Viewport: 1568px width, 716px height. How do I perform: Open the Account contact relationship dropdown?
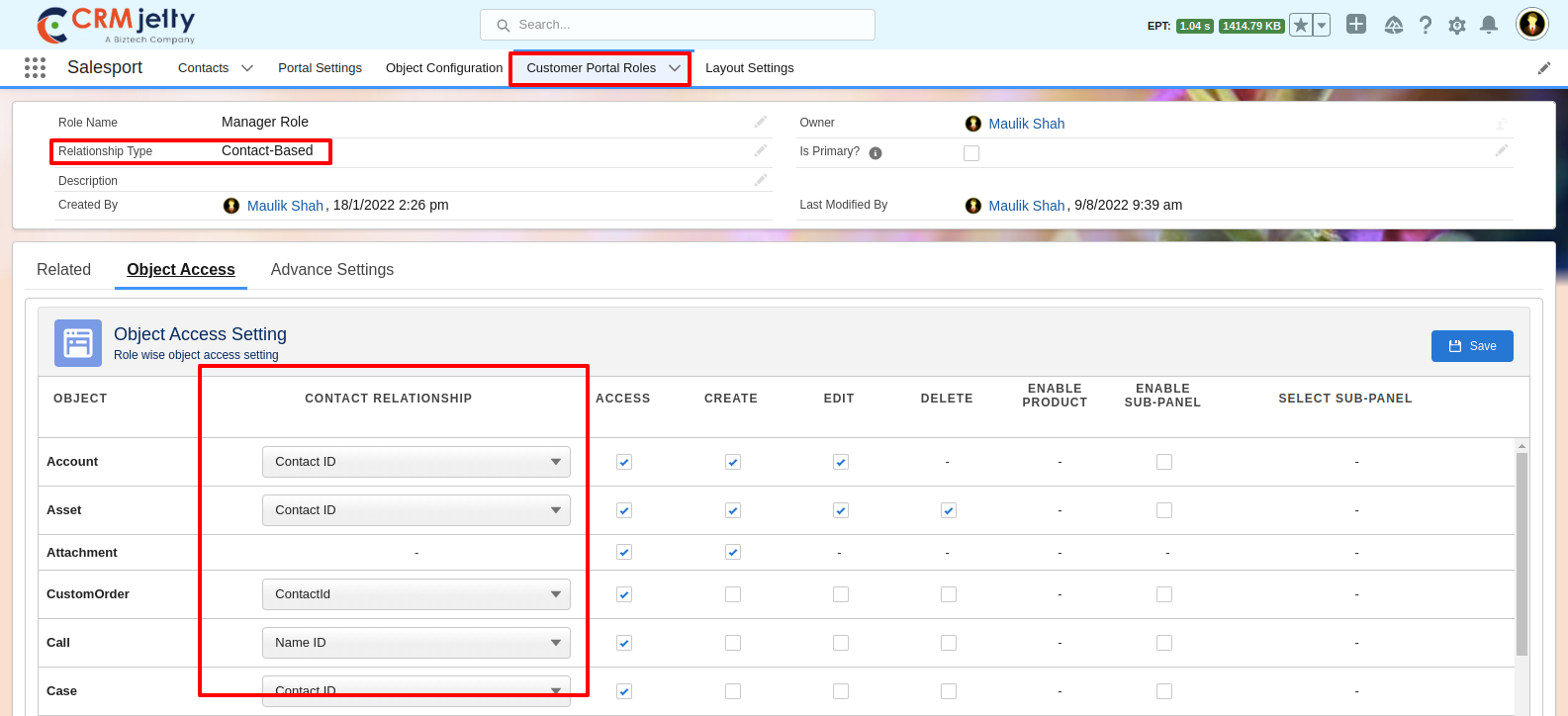click(x=415, y=462)
